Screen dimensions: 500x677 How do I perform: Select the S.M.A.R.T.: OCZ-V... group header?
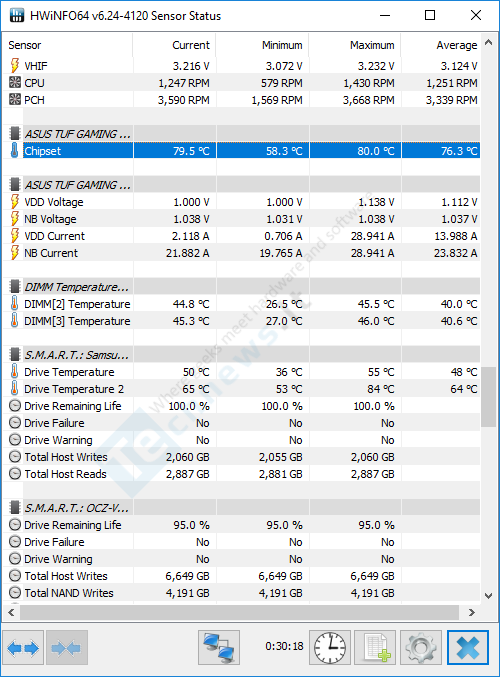coord(242,508)
